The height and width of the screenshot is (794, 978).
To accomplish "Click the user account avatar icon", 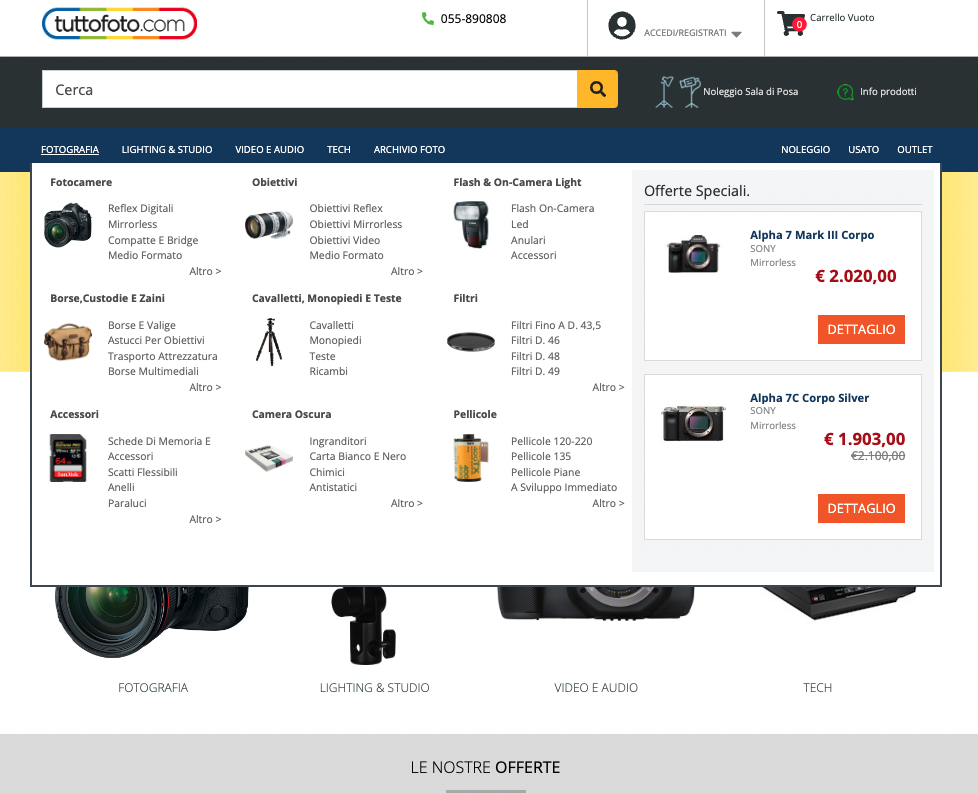I will coord(622,26).
